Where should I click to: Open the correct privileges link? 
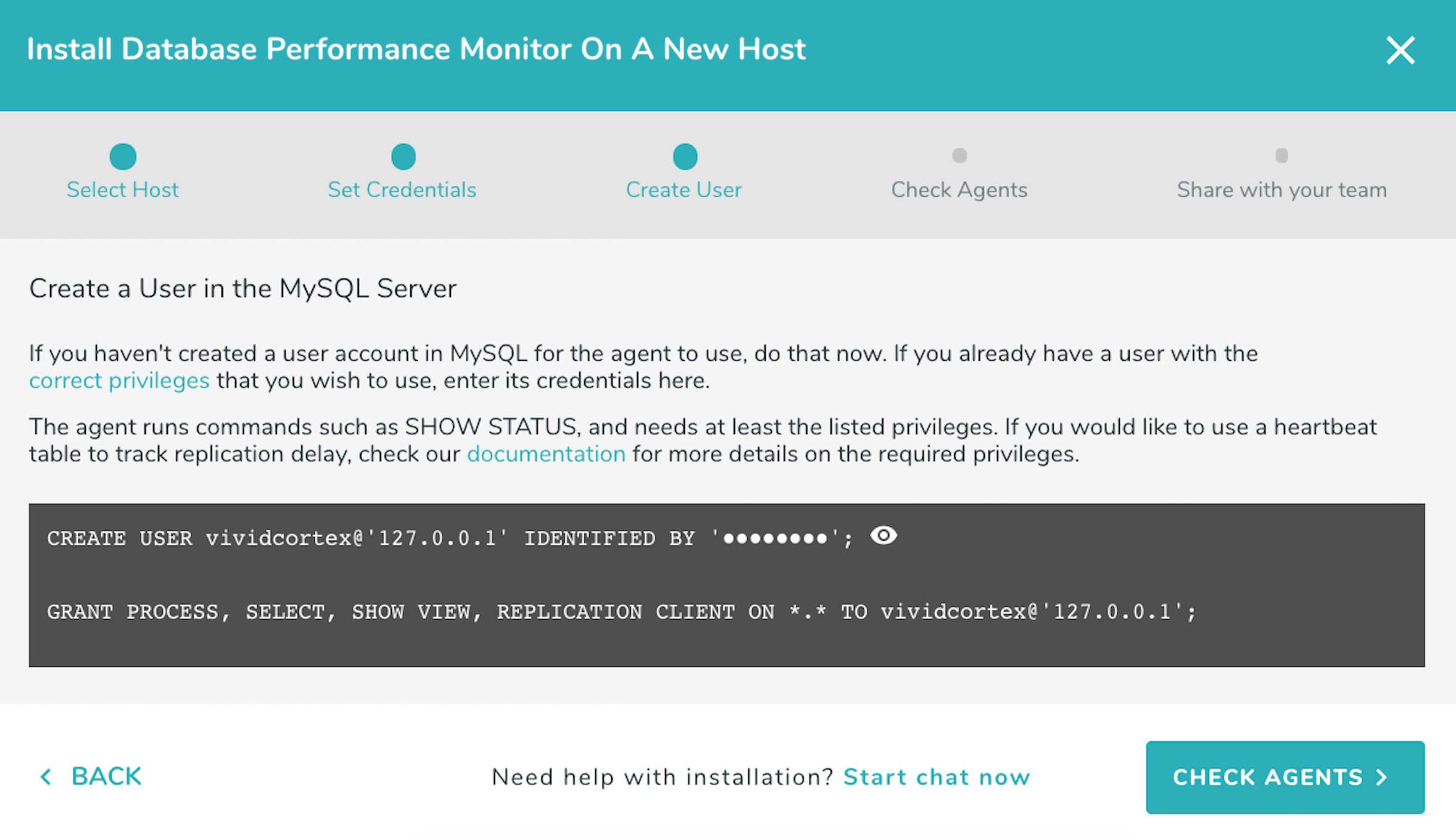pyautogui.click(x=119, y=381)
